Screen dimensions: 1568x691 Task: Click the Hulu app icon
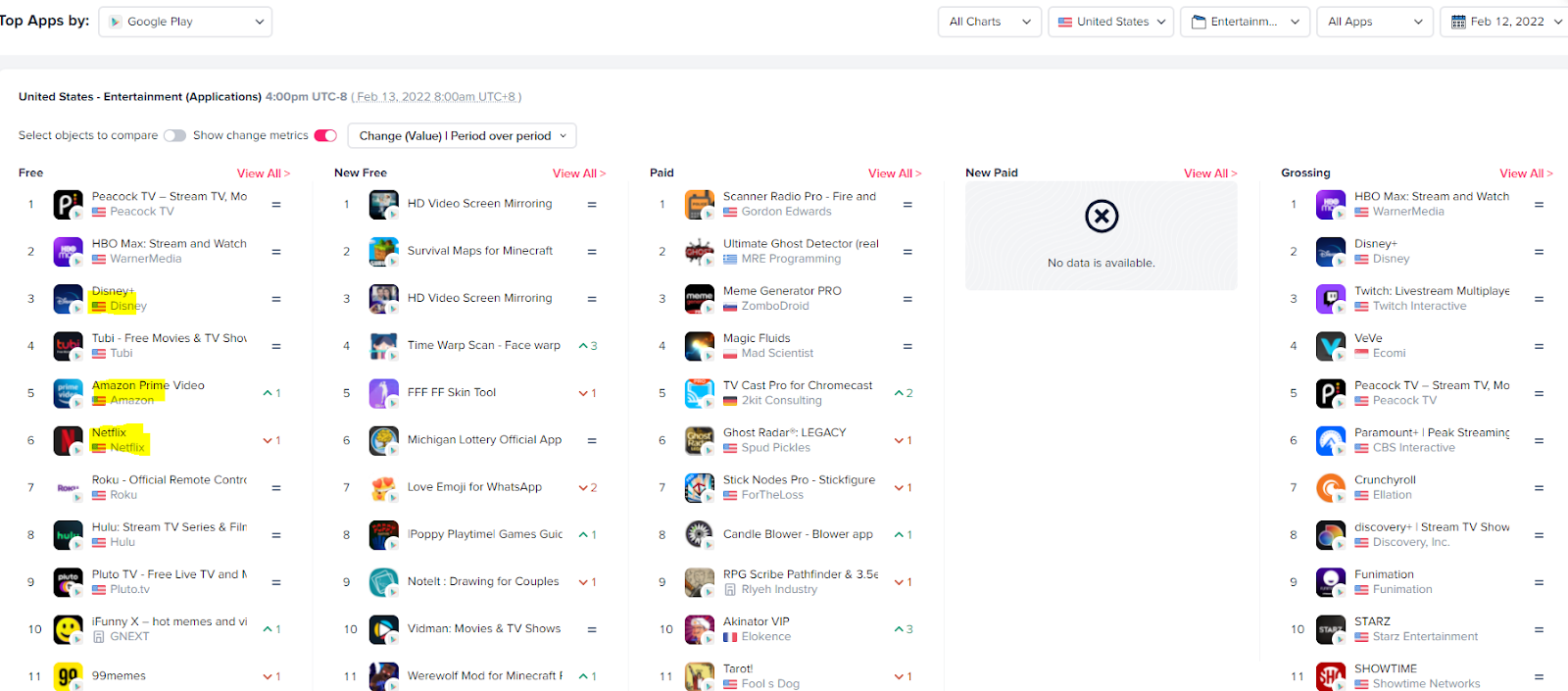click(68, 534)
